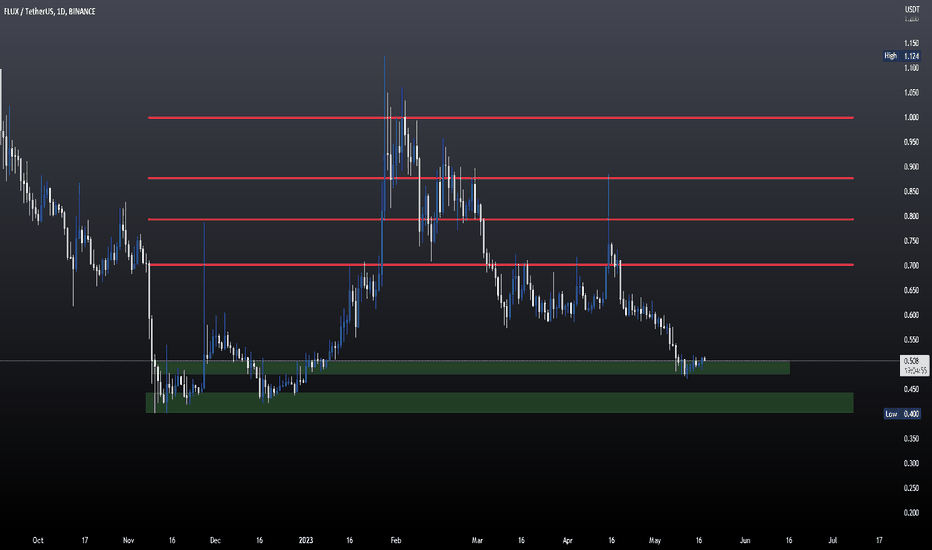Screen dimensions: 932x550
Task: Click the 1.050 price axis label
Action: (x=911, y=93)
